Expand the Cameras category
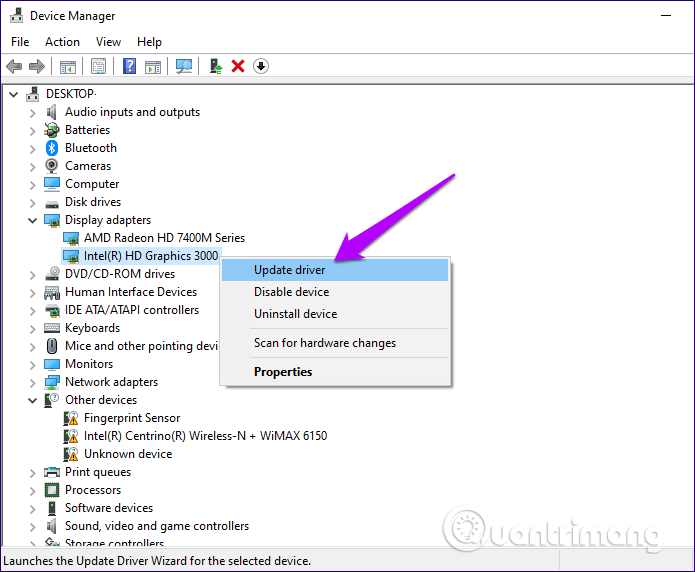The height and width of the screenshot is (572, 695). (32, 167)
